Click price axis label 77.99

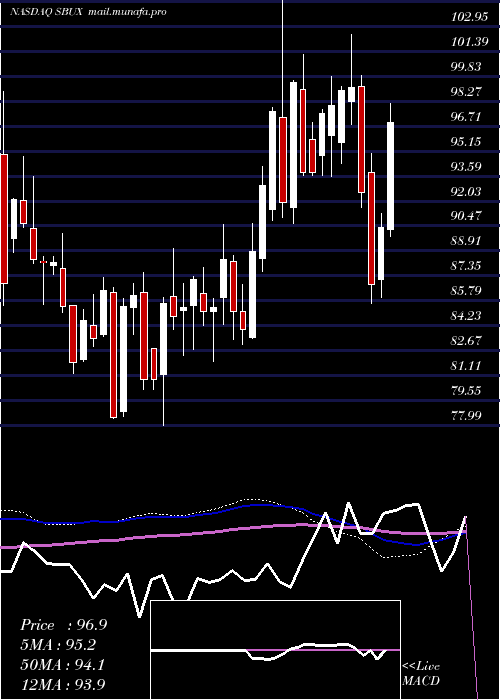[467, 416]
